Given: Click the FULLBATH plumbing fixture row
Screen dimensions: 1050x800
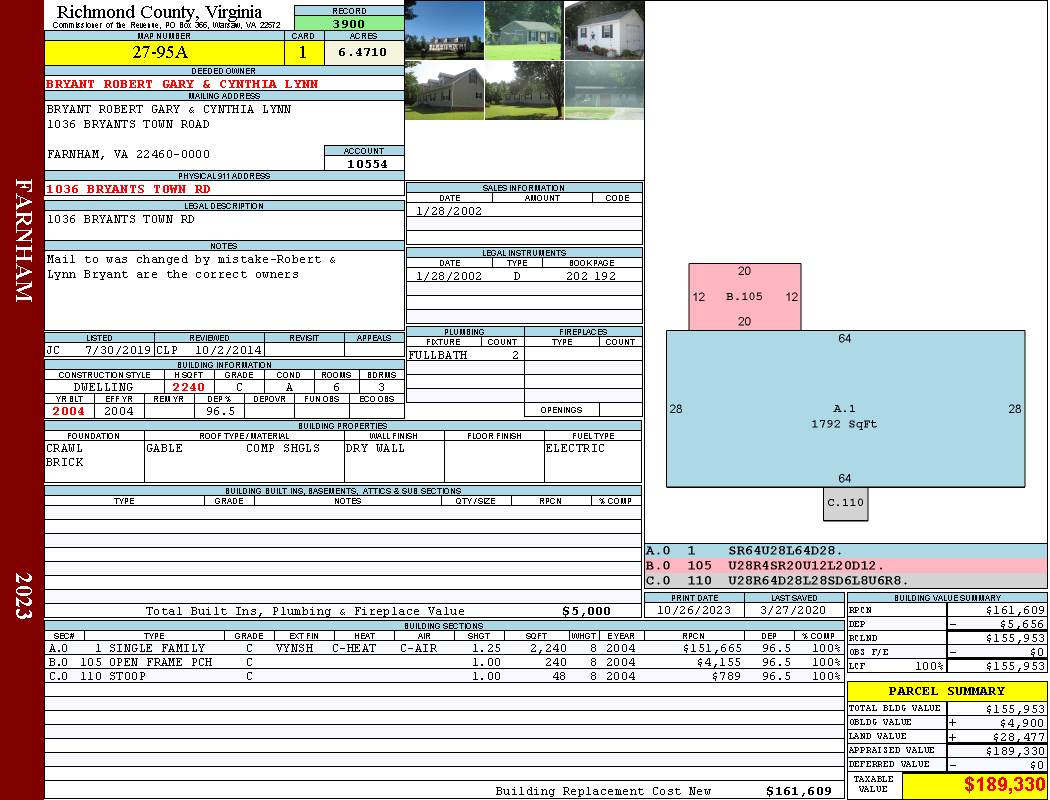Looking at the screenshot, I should point(465,355).
